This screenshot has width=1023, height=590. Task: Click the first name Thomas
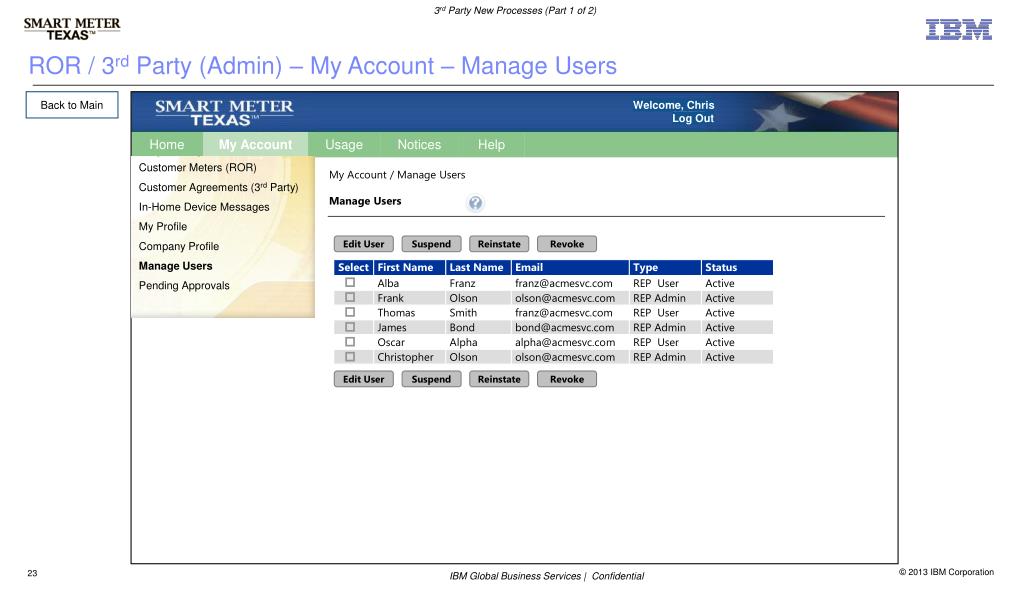(396, 313)
